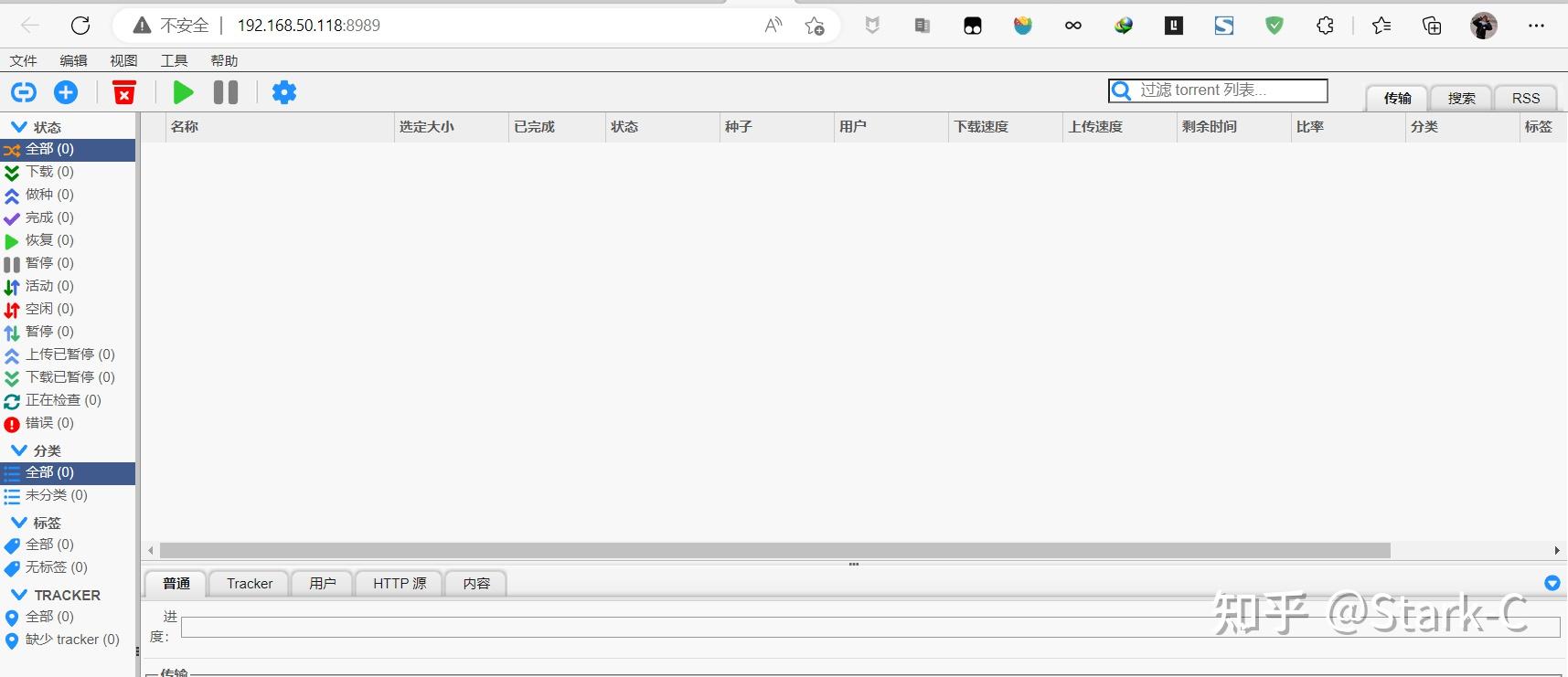Click the browser collections icon
1568x677 pixels.
pyautogui.click(x=1432, y=26)
